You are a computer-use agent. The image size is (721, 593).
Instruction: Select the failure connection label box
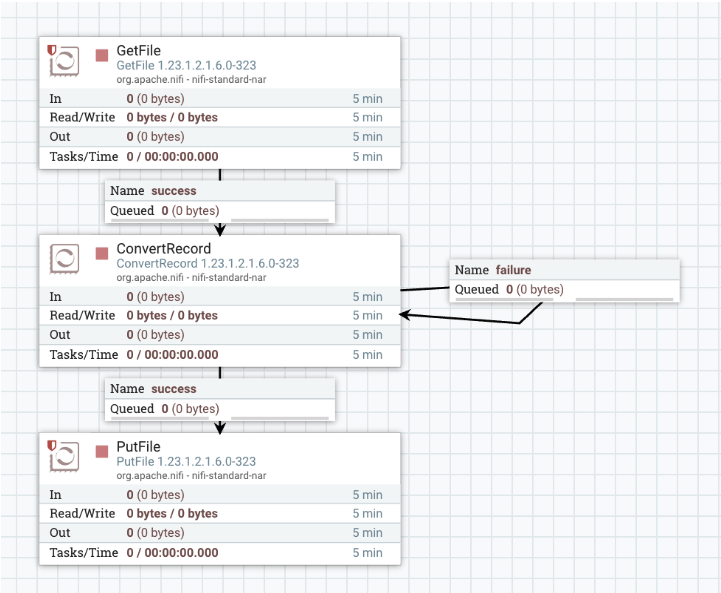pyautogui.click(x=564, y=280)
